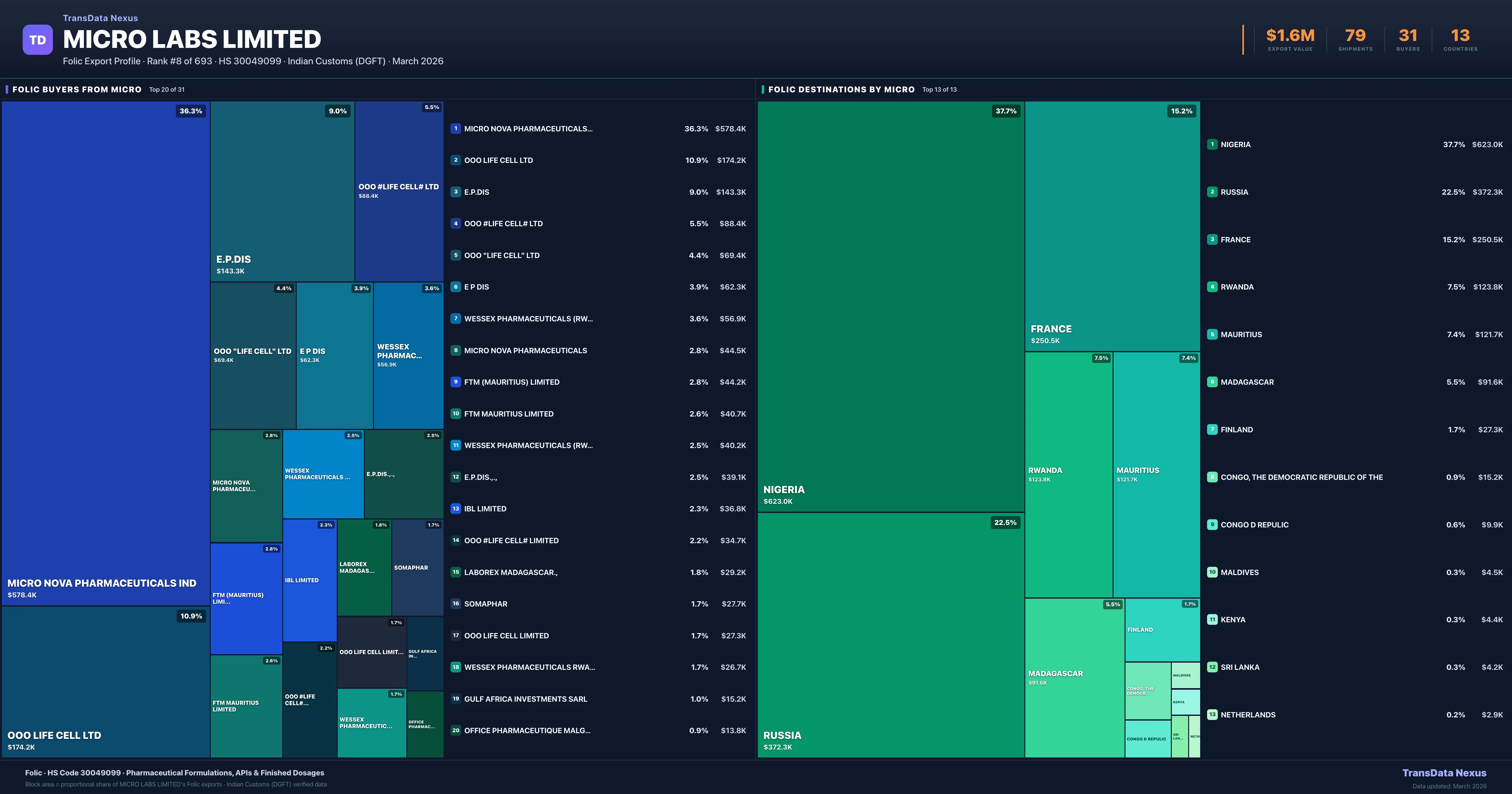Viewport: 1512px width, 794px height.
Task: Click the TransData Nexus footer link
Action: coord(1444,773)
